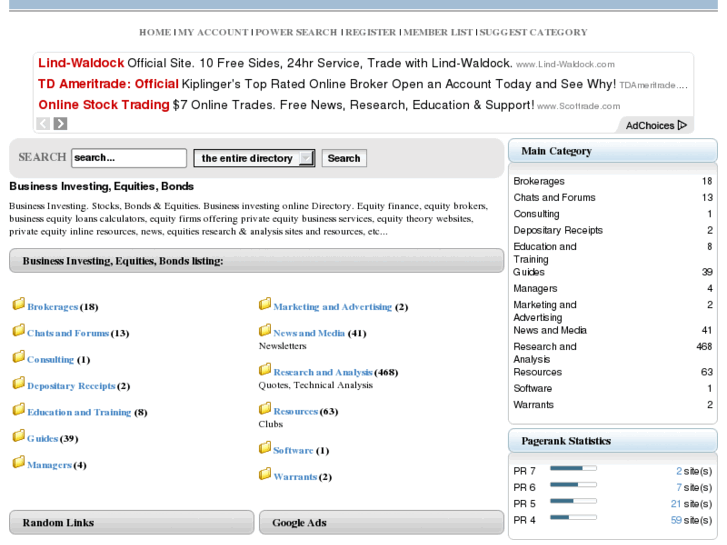This screenshot has width=727, height=545.
Task: Show next ads with right arrow
Action: point(60,123)
